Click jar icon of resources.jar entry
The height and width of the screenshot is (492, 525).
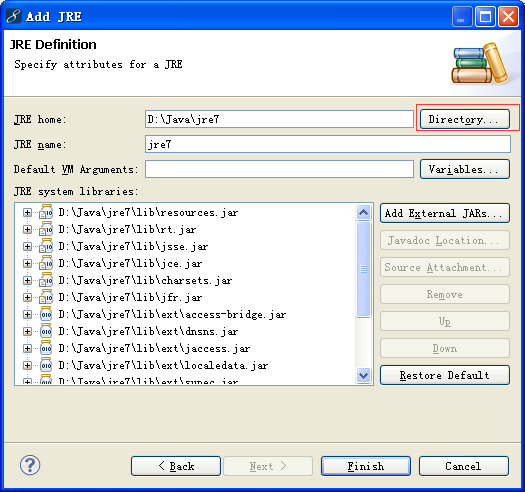(46, 212)
